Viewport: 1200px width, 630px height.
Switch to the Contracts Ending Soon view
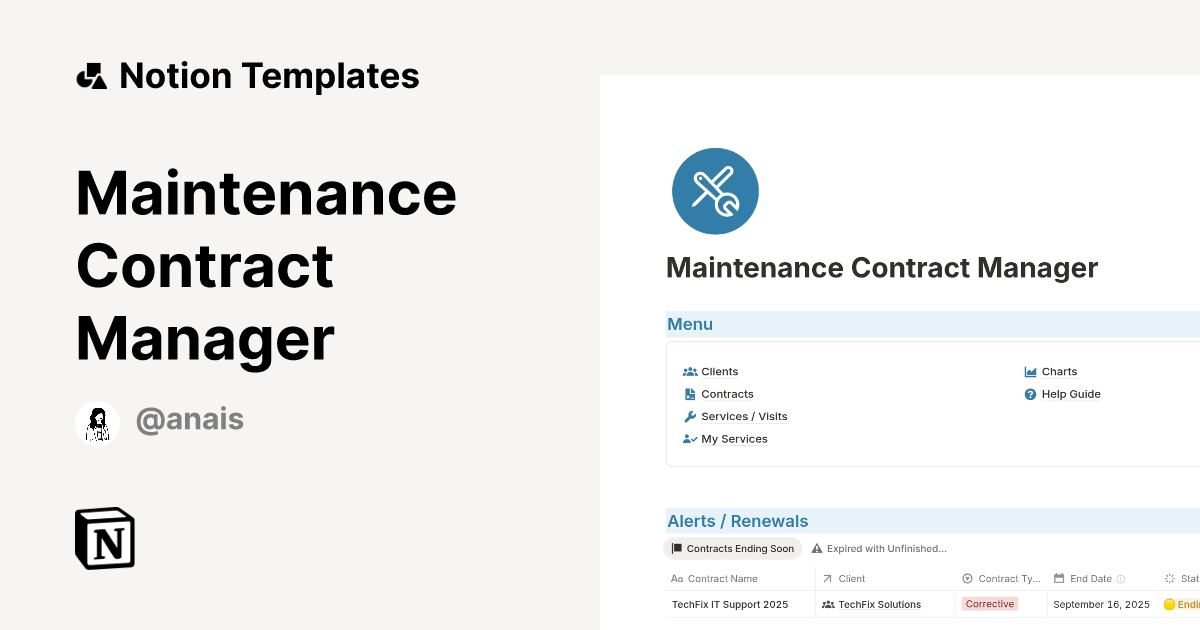733,548
